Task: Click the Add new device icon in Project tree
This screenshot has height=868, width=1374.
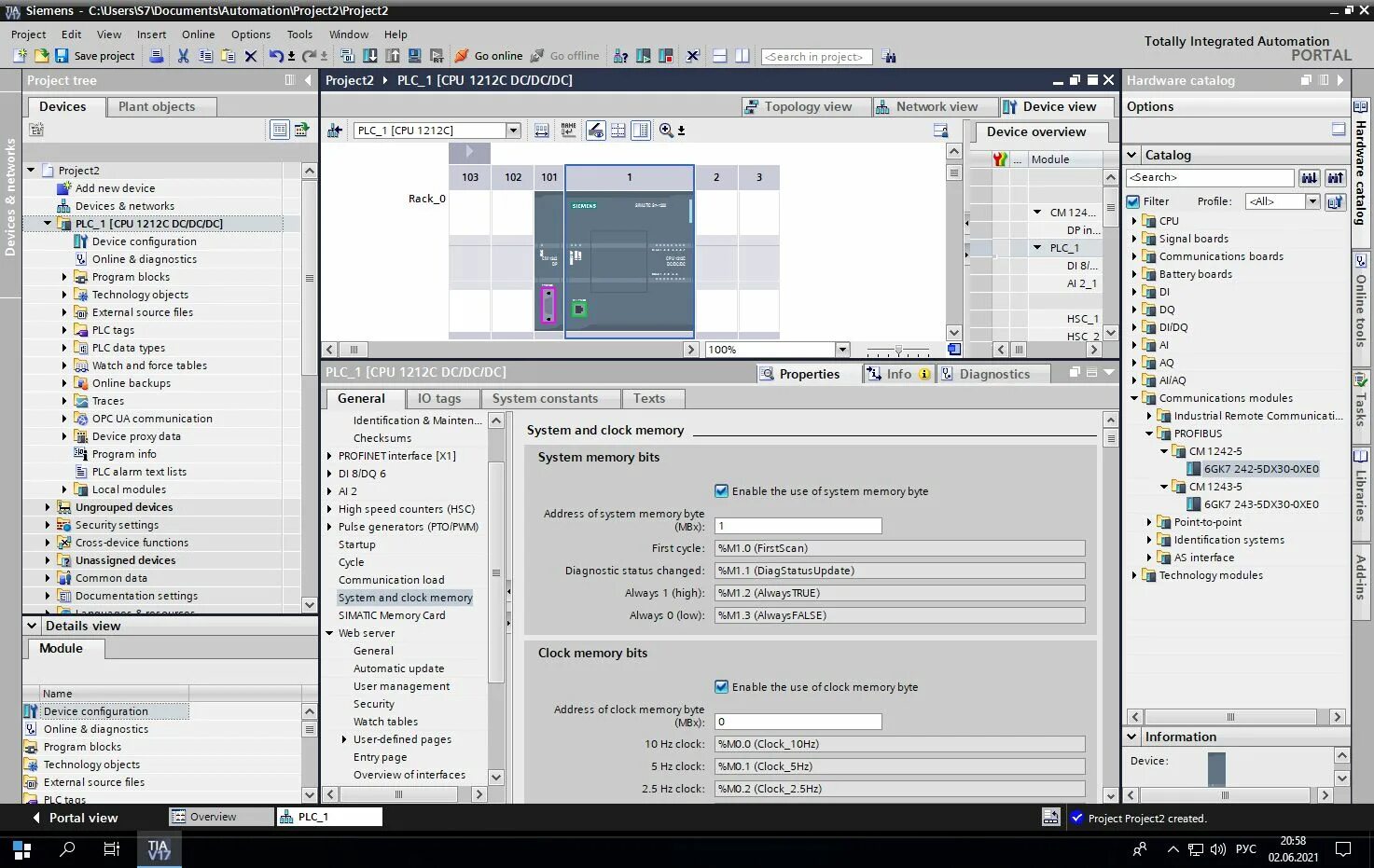Action: (63, 187)
